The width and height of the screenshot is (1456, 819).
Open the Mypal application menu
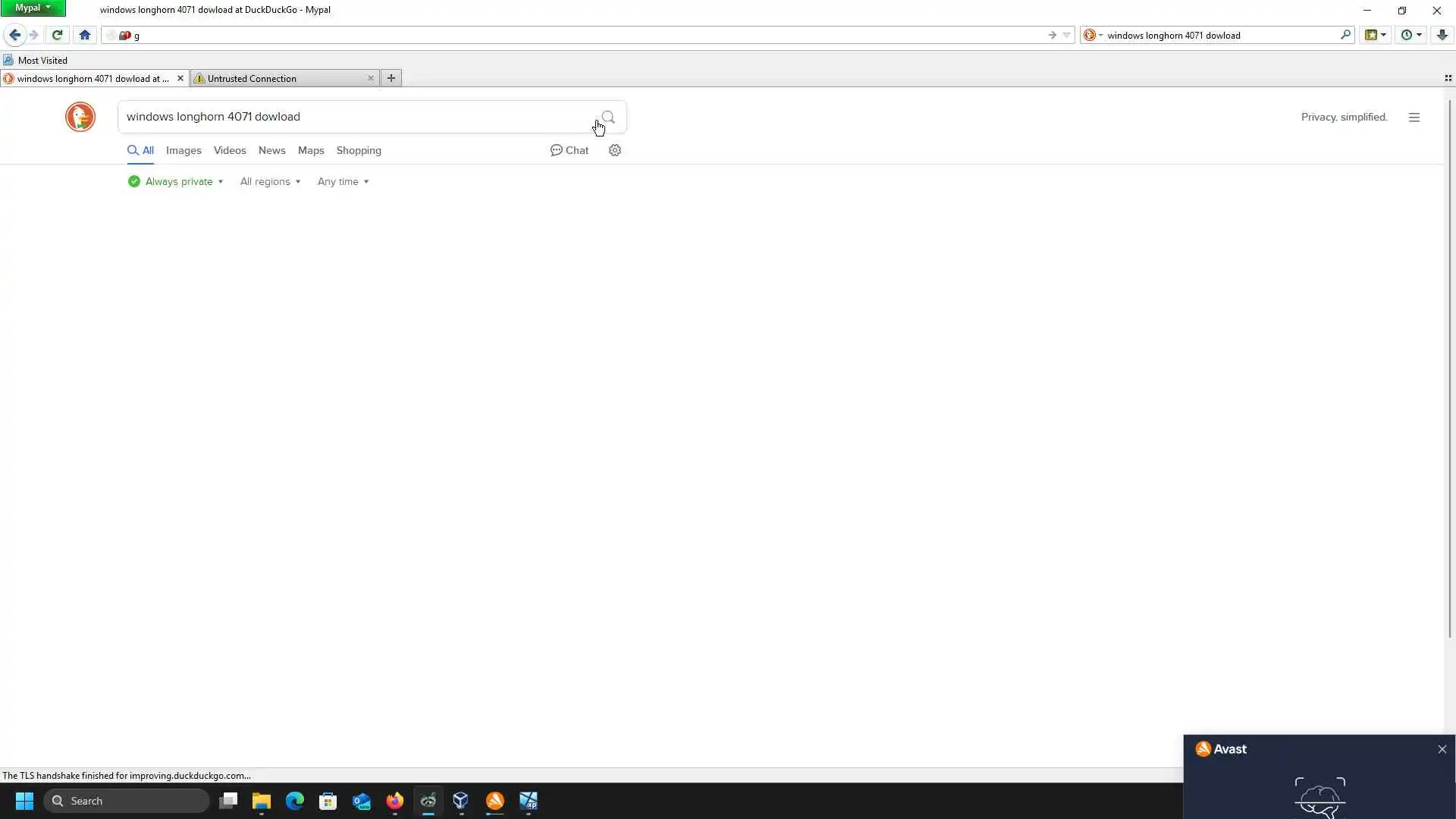33,8
